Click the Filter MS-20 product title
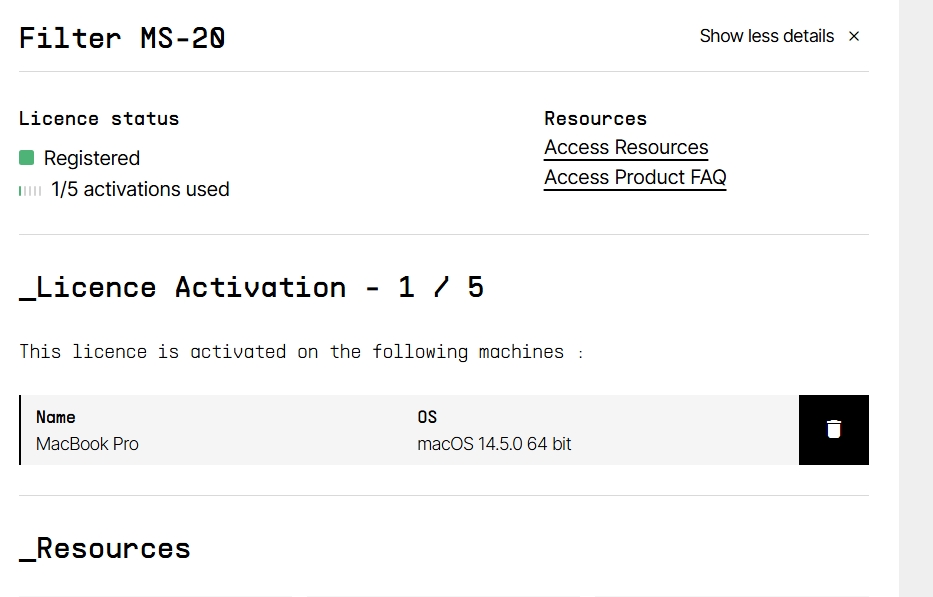Image resolution: width=933 pixels, height=597 pixels. pyautogui.click(x=122, y=38)
